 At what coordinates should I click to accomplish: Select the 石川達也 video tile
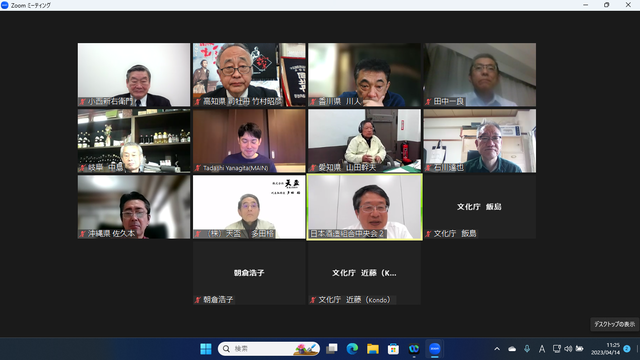[480, 141]
